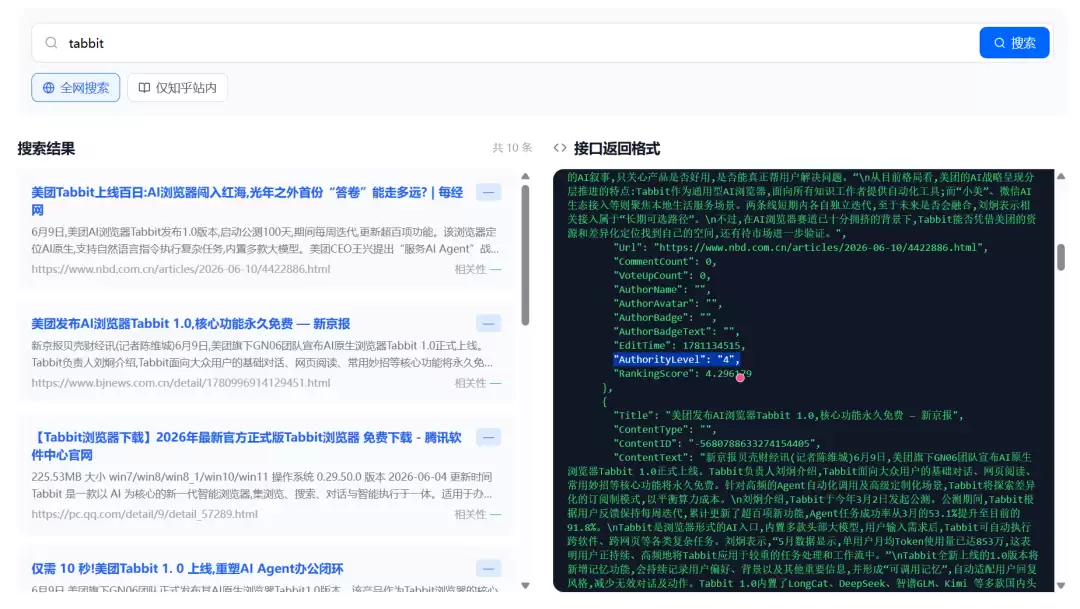Click the "VoteUpCount": 0 line
Viewport: 1080px width, 609px height.
pos(662,275)
